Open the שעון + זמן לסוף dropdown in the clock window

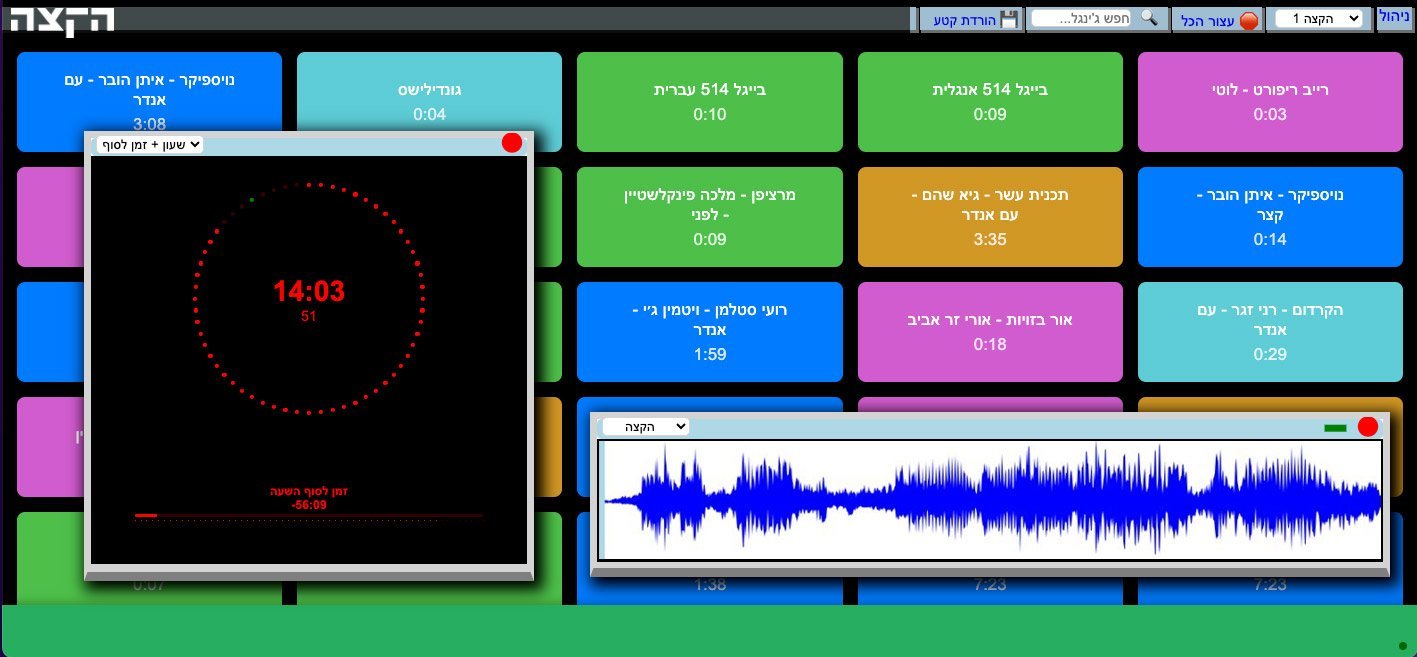click(x=150, y=144)
